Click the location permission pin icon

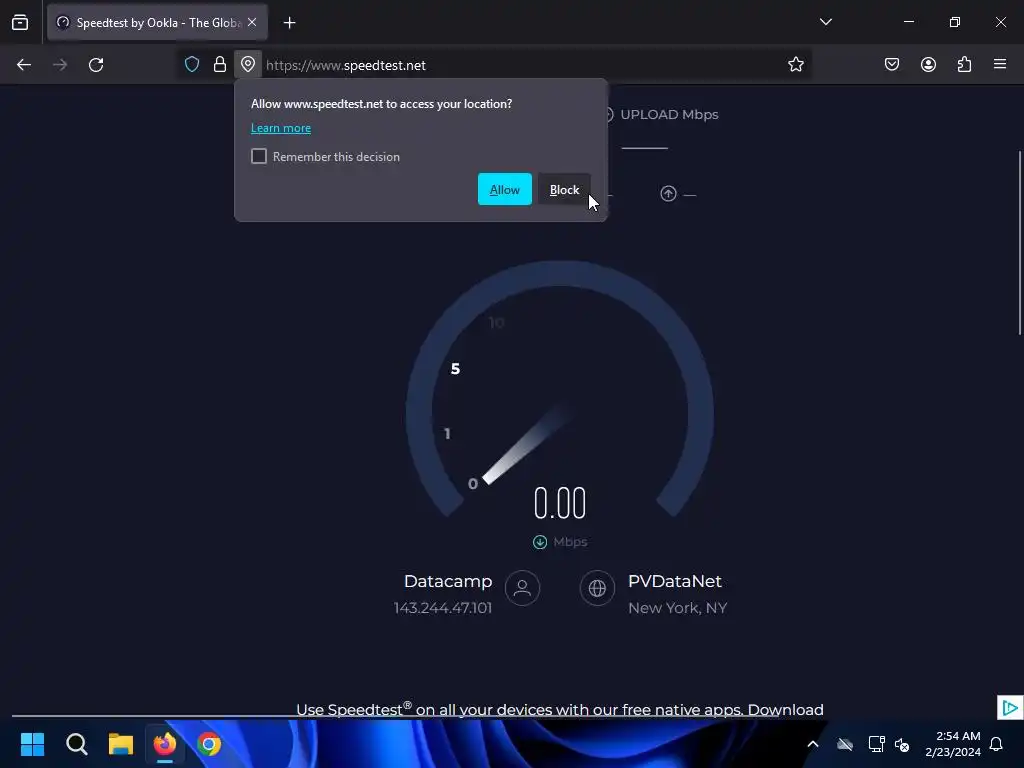click(248, 65)
